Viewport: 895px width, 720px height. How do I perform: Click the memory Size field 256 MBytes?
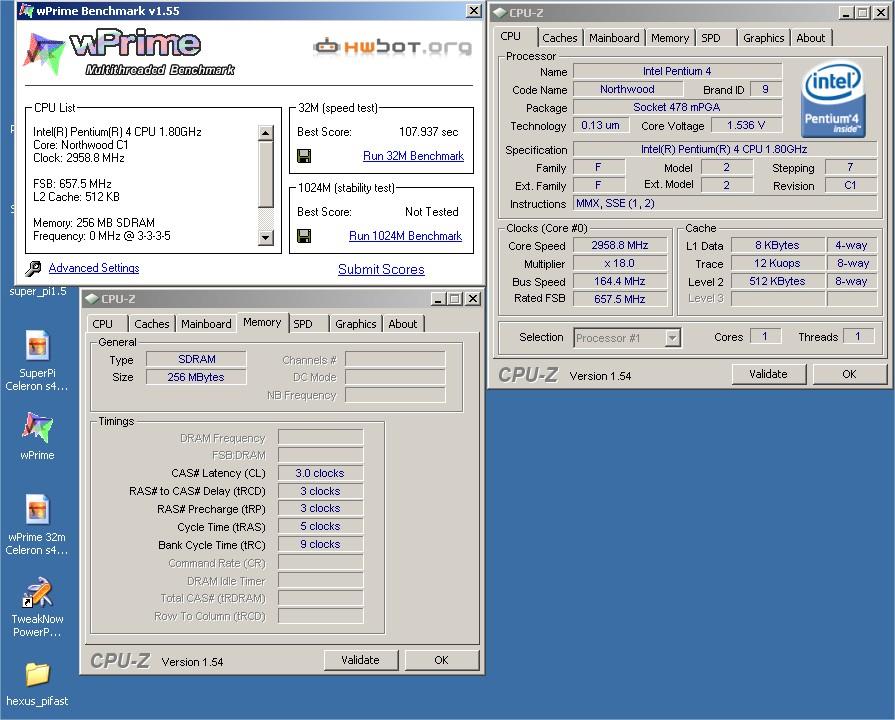196,377
